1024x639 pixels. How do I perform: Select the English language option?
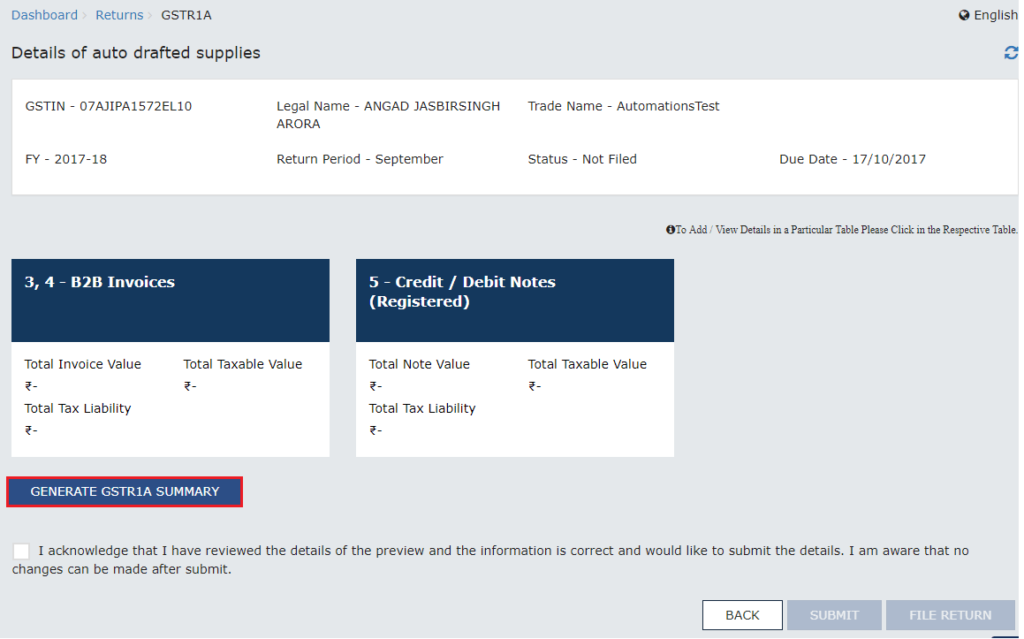tap(995, 15)
